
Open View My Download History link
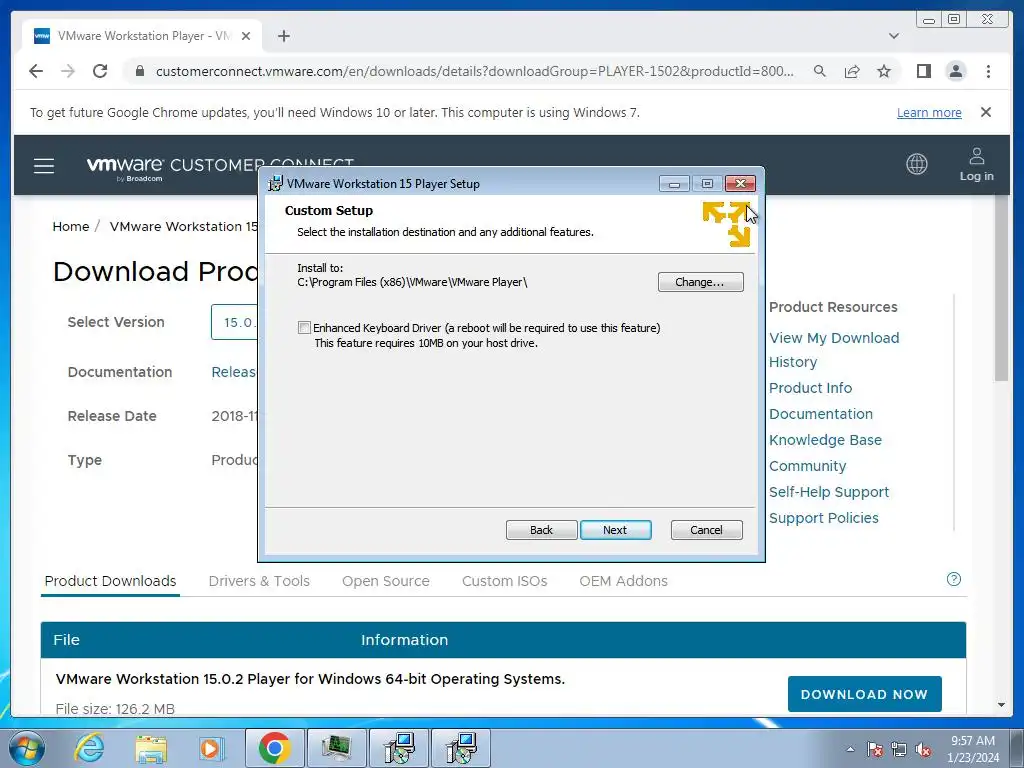pyautogui.click(x=834, y=350)
